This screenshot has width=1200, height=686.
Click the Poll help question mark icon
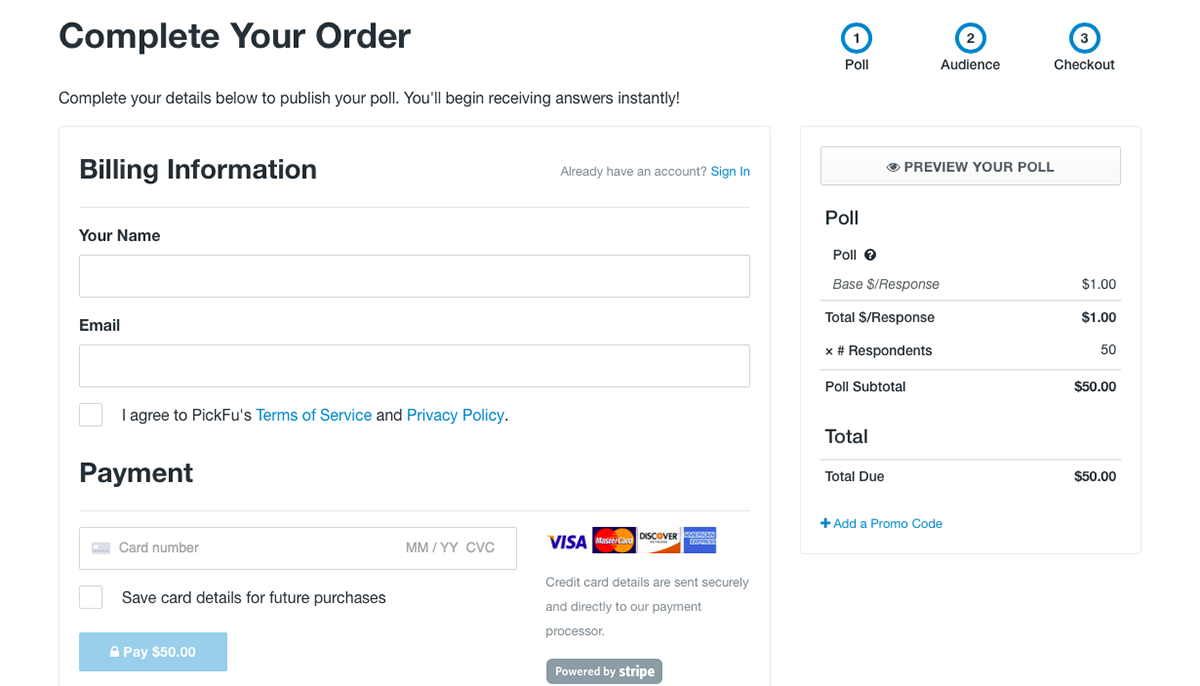[x=870, y=255]
